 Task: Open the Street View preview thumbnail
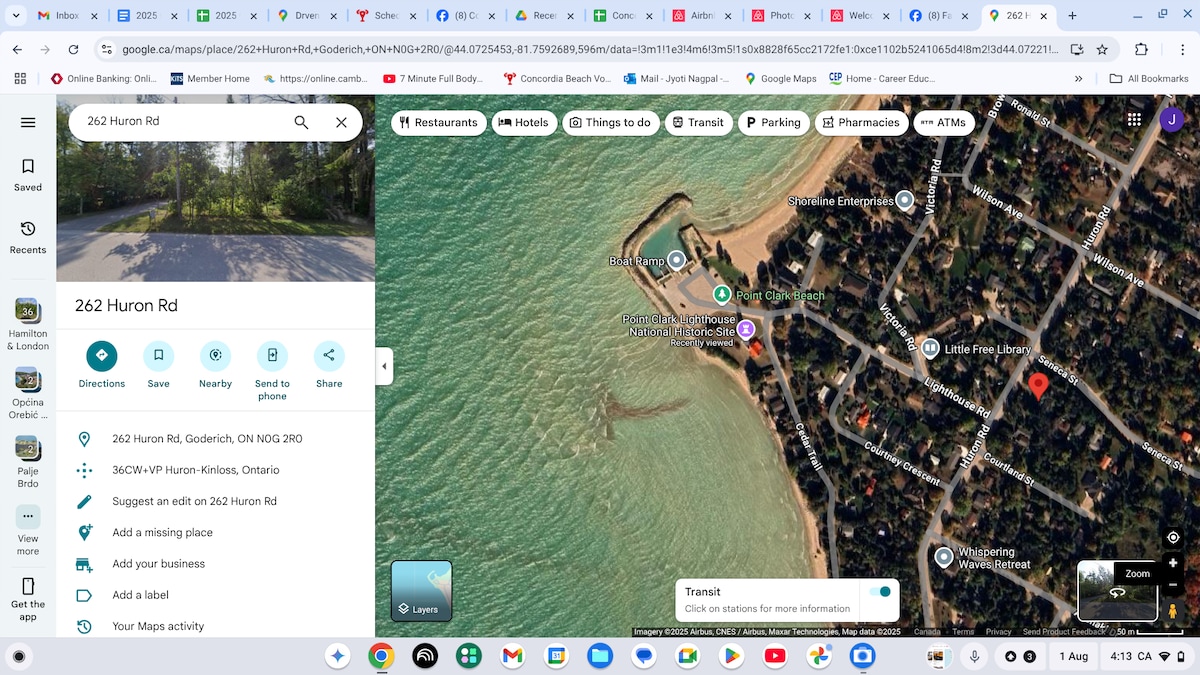pos(1117,591)
